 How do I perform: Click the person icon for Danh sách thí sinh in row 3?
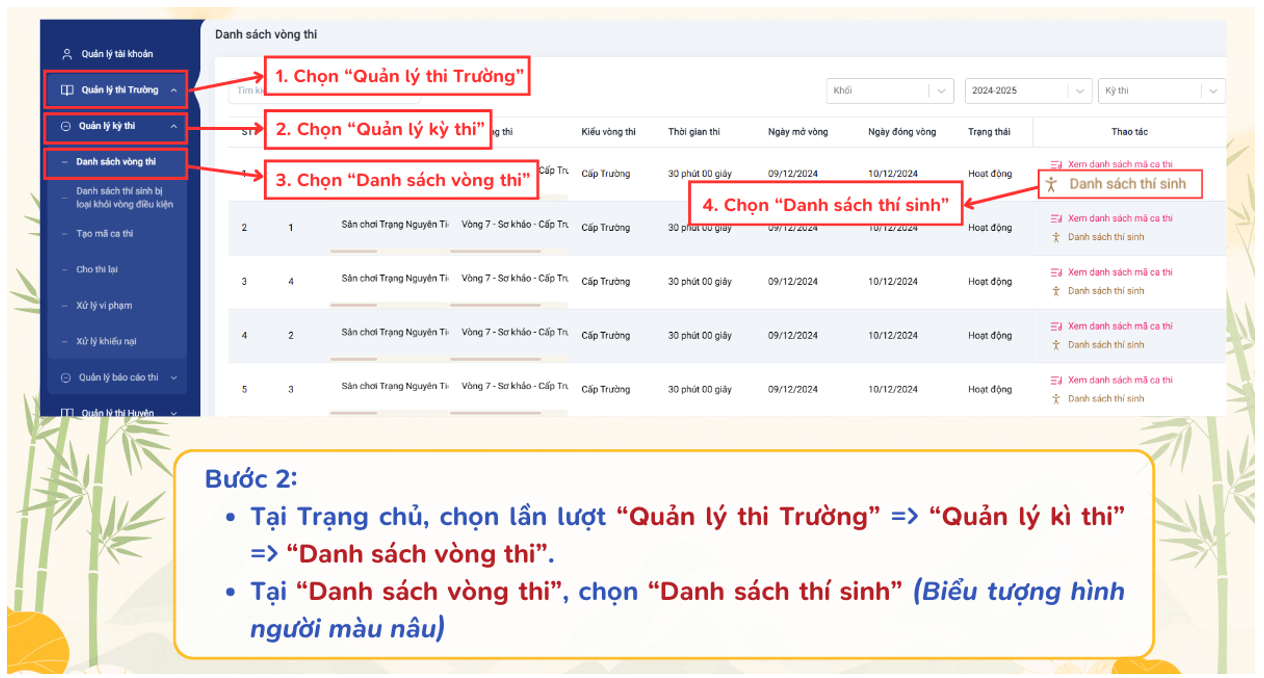[x=1054, y=290]
